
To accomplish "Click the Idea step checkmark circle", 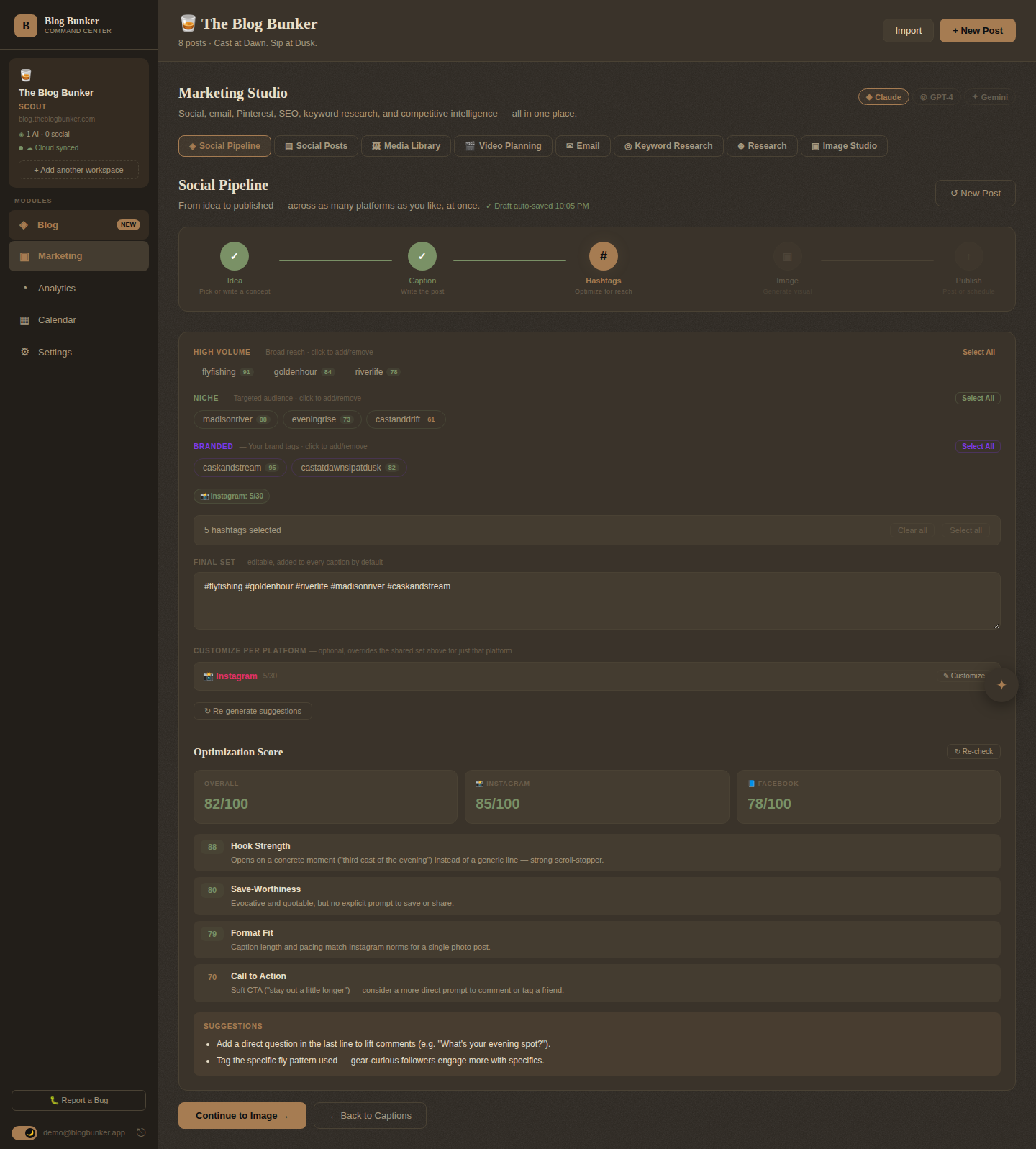I will [235, 256].
